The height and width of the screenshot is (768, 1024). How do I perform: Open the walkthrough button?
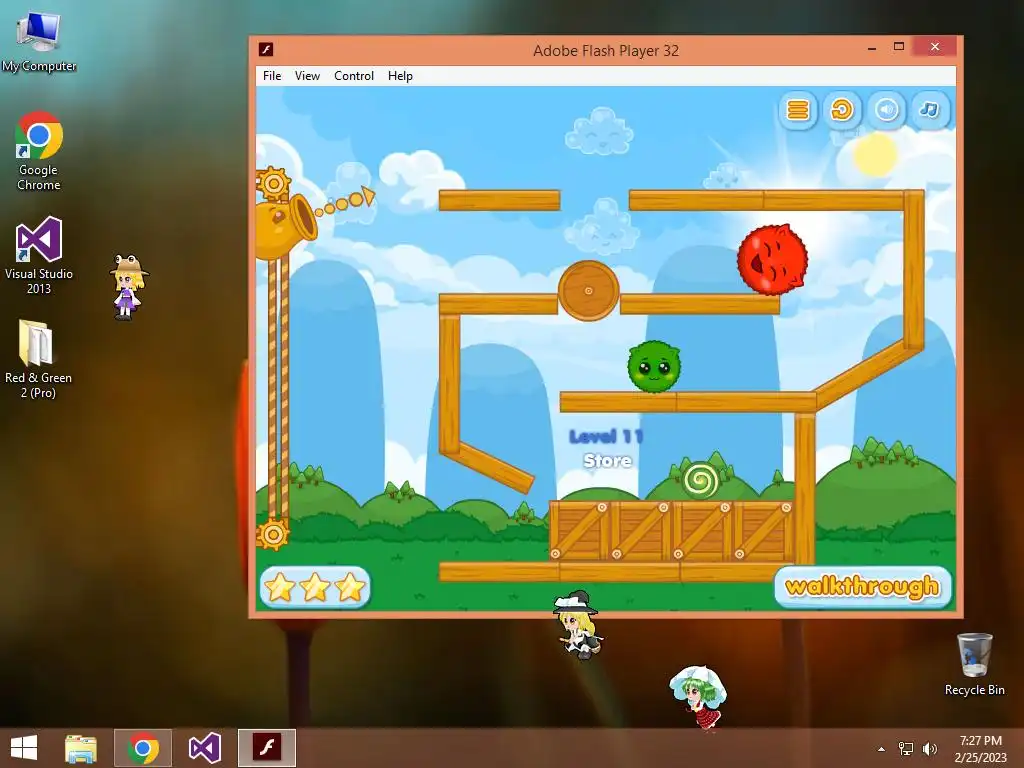[x=862, y=586]
